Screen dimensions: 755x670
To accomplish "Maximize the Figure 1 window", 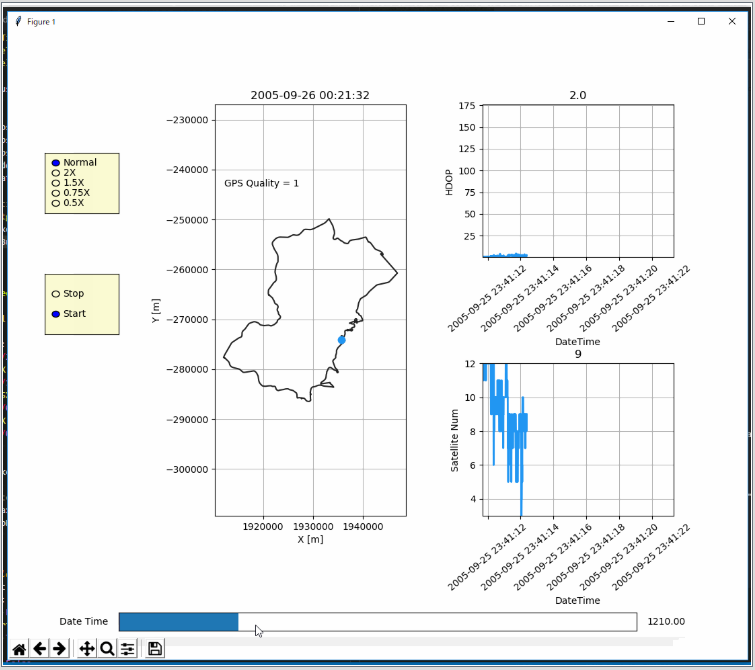I will pos(702,22).
